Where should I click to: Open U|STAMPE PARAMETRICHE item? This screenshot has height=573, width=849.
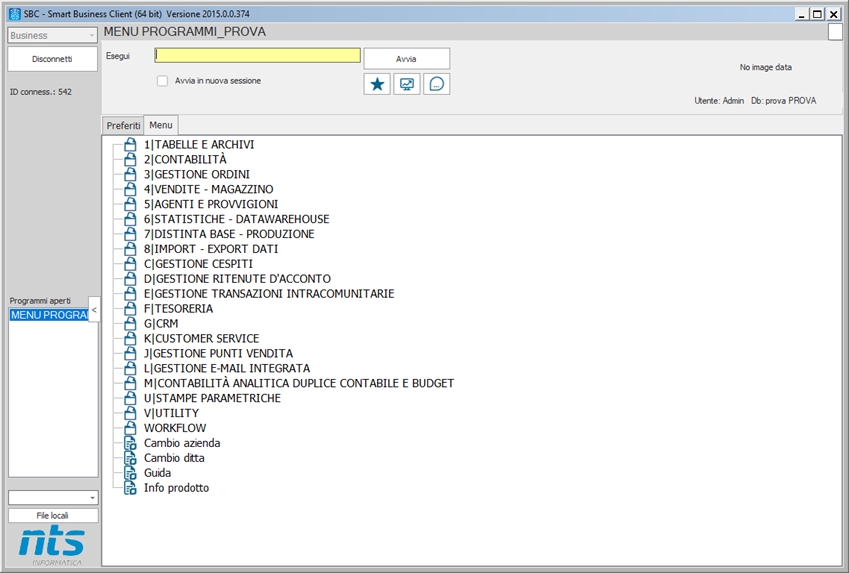212,398
